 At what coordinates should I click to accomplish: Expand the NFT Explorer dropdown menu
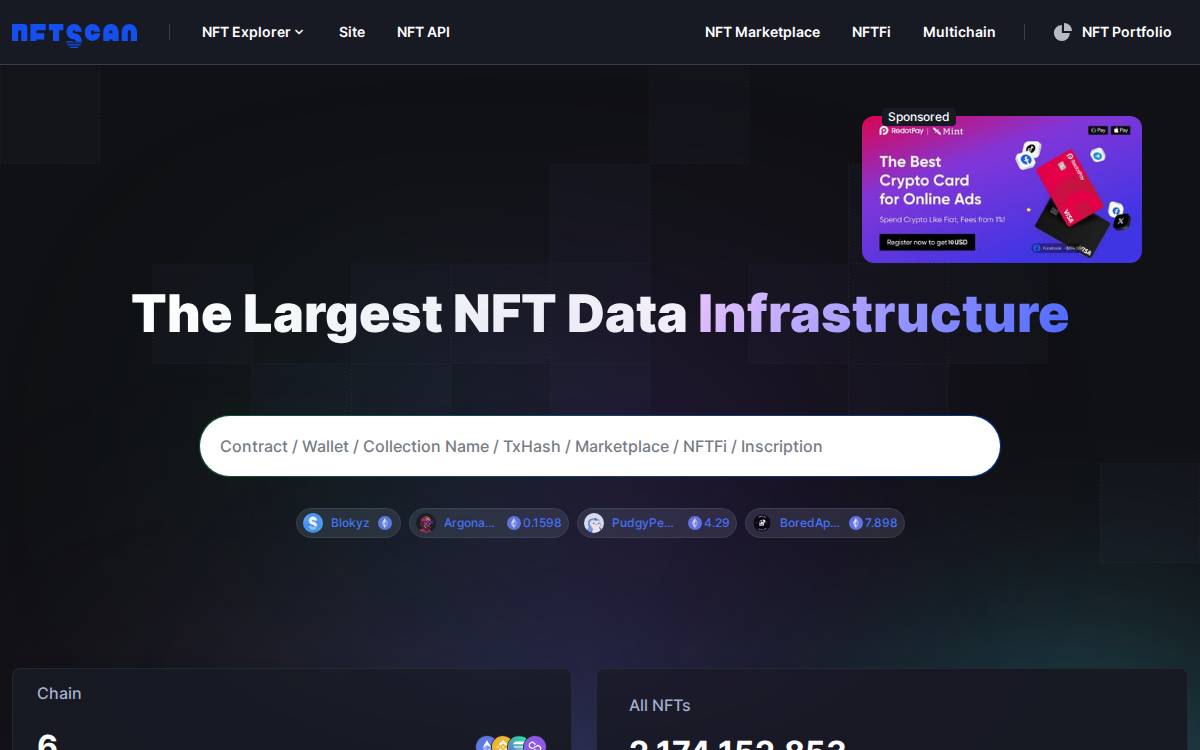253,32
